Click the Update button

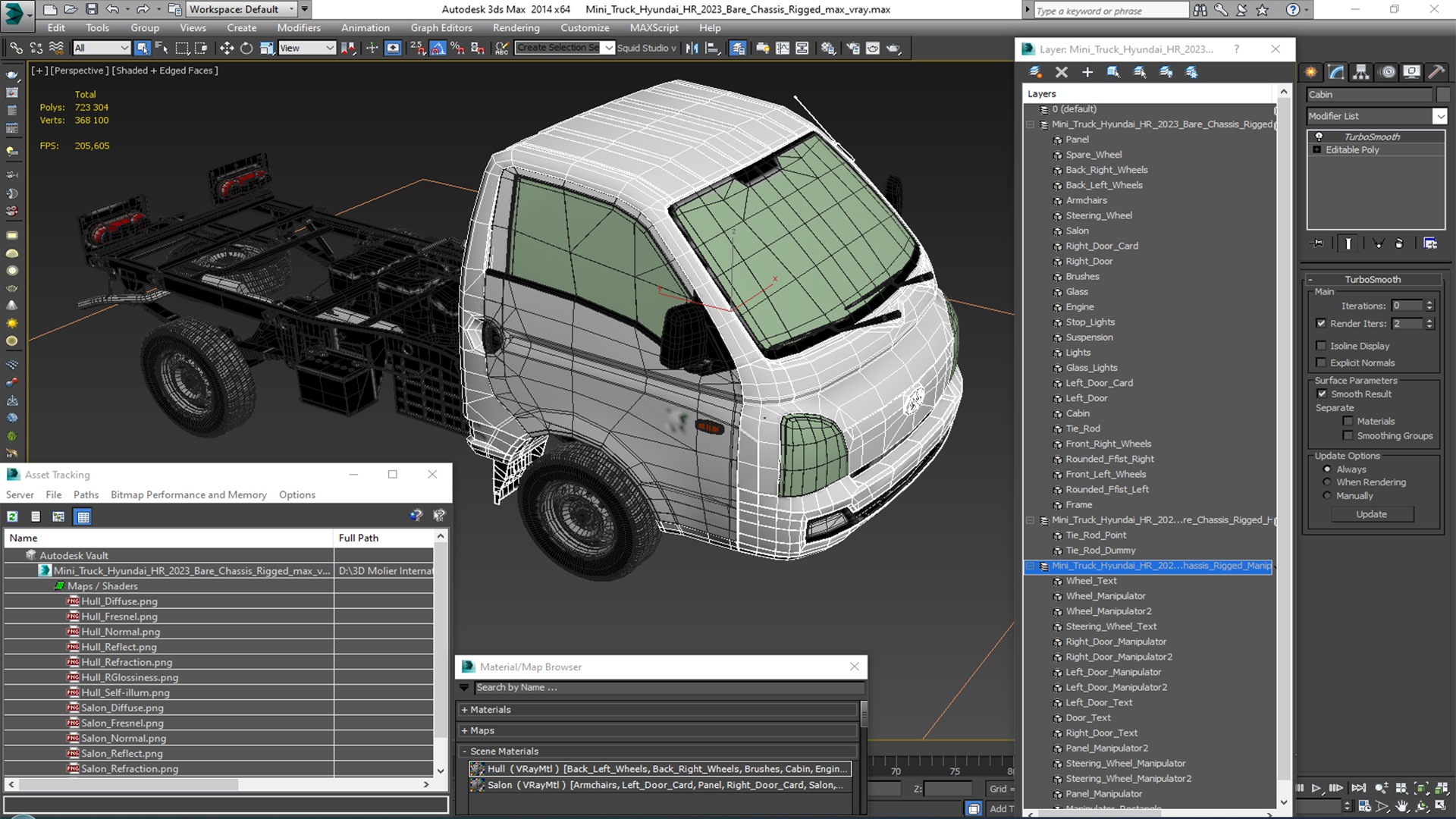tap(1371, 514)
